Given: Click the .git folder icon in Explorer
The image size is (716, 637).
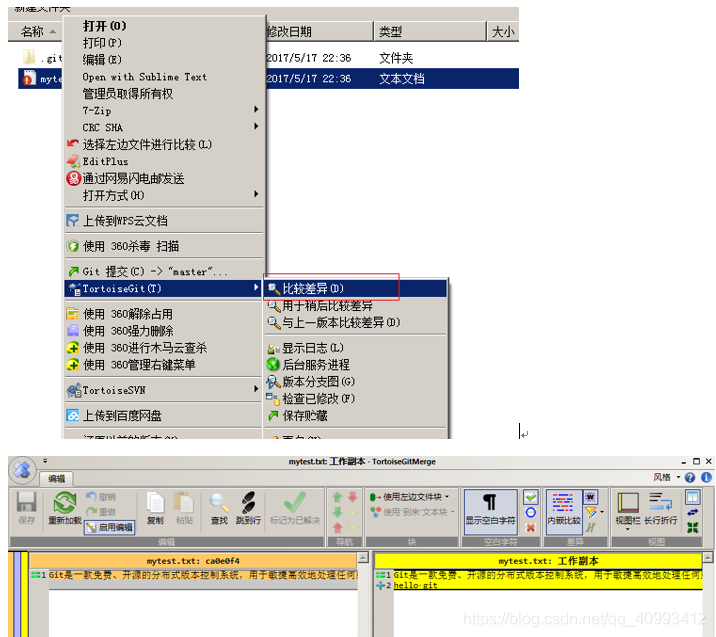Looking at the screenshot, I should [x=29, y=57].
